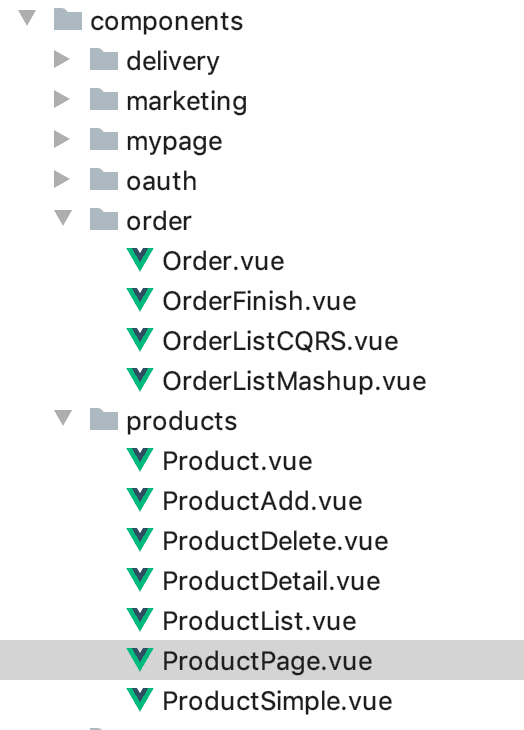Image resolution: width=524 pixels, height=730 pixels.
Task: Open OrderListCQRS.vue file
Action: (280, 341)
